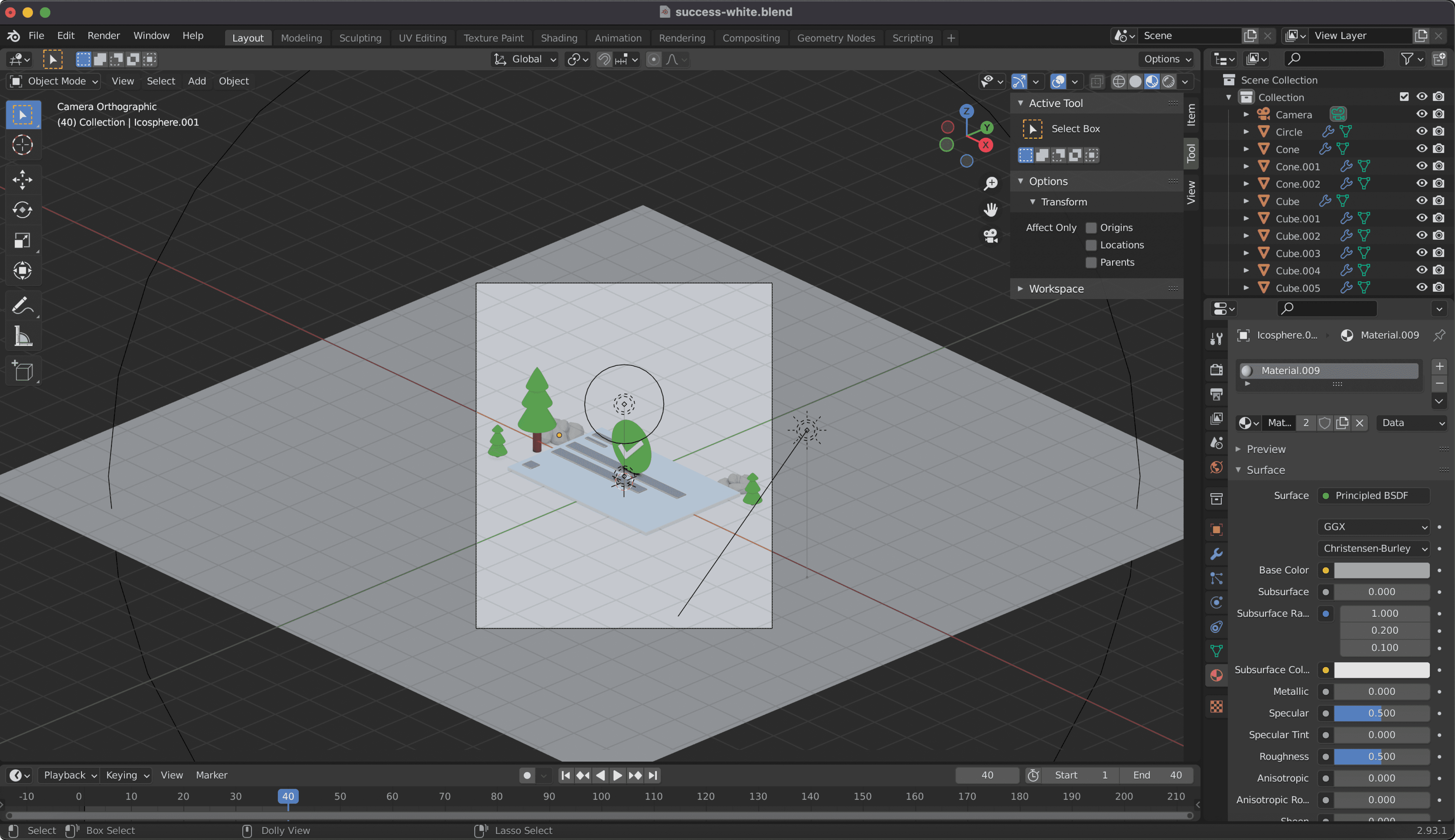The height and width of the screenshot is (840, 1455).
Task: Activate the Scale tool
Action: click(23, 241)
